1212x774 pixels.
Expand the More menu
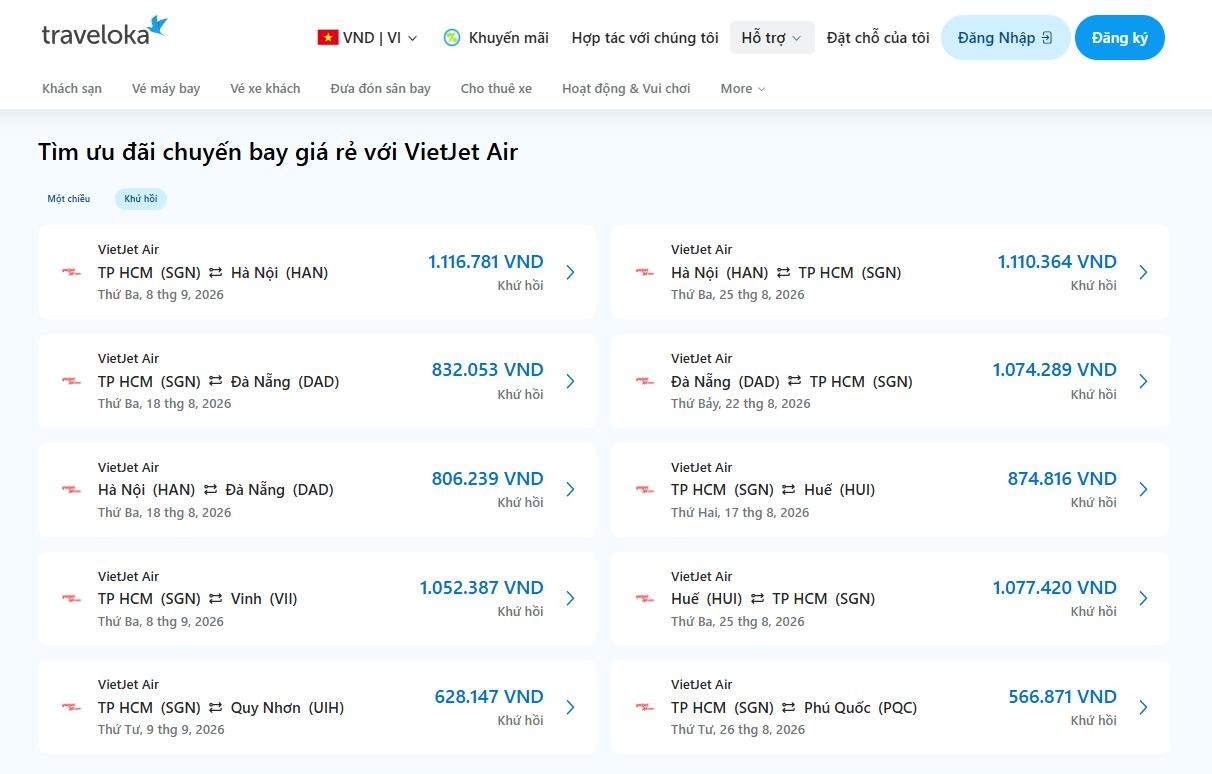pyautogui.click(x=743, y=88)
